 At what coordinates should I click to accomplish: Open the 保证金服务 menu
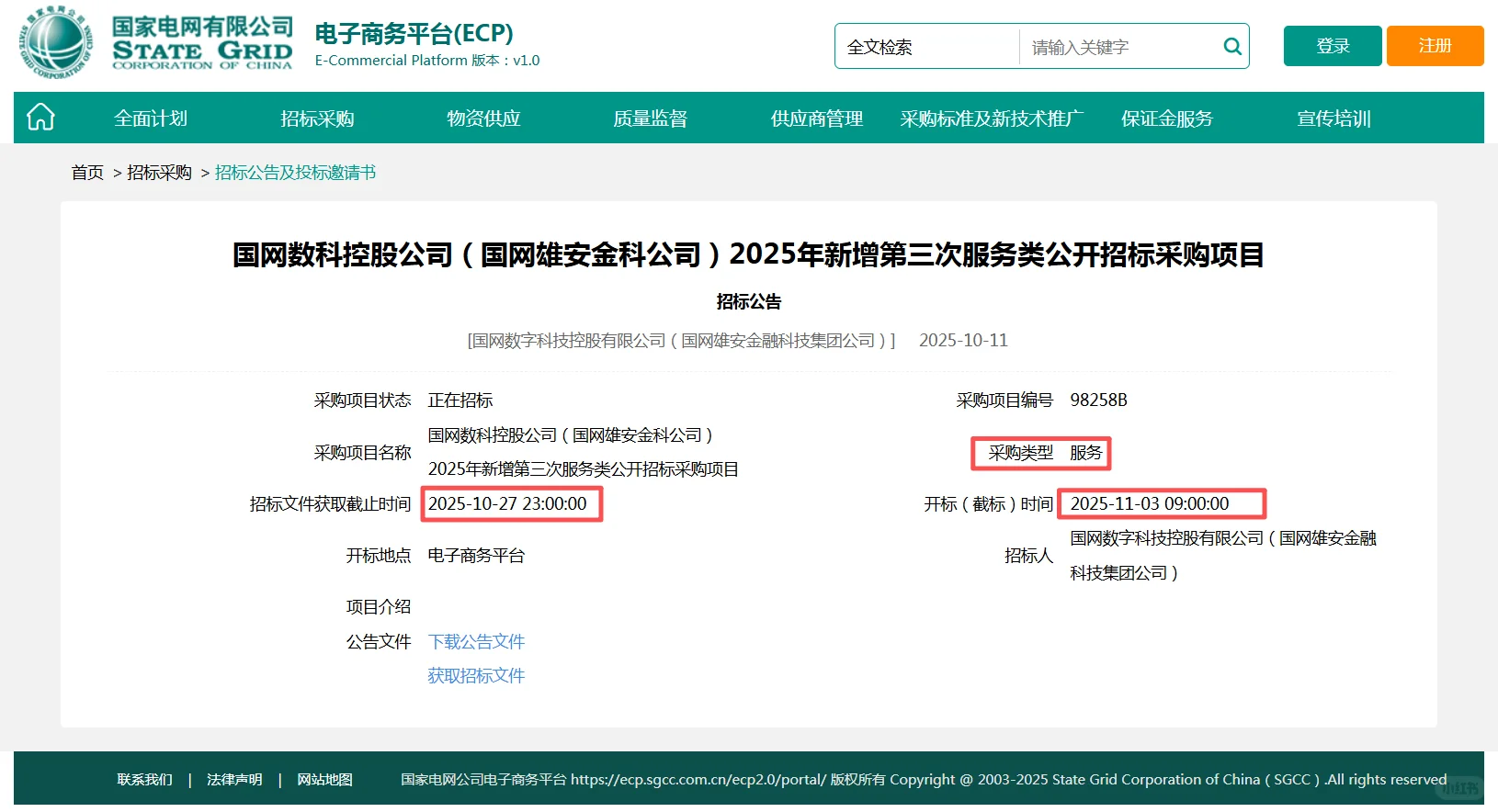click(x=1166, y=118)
